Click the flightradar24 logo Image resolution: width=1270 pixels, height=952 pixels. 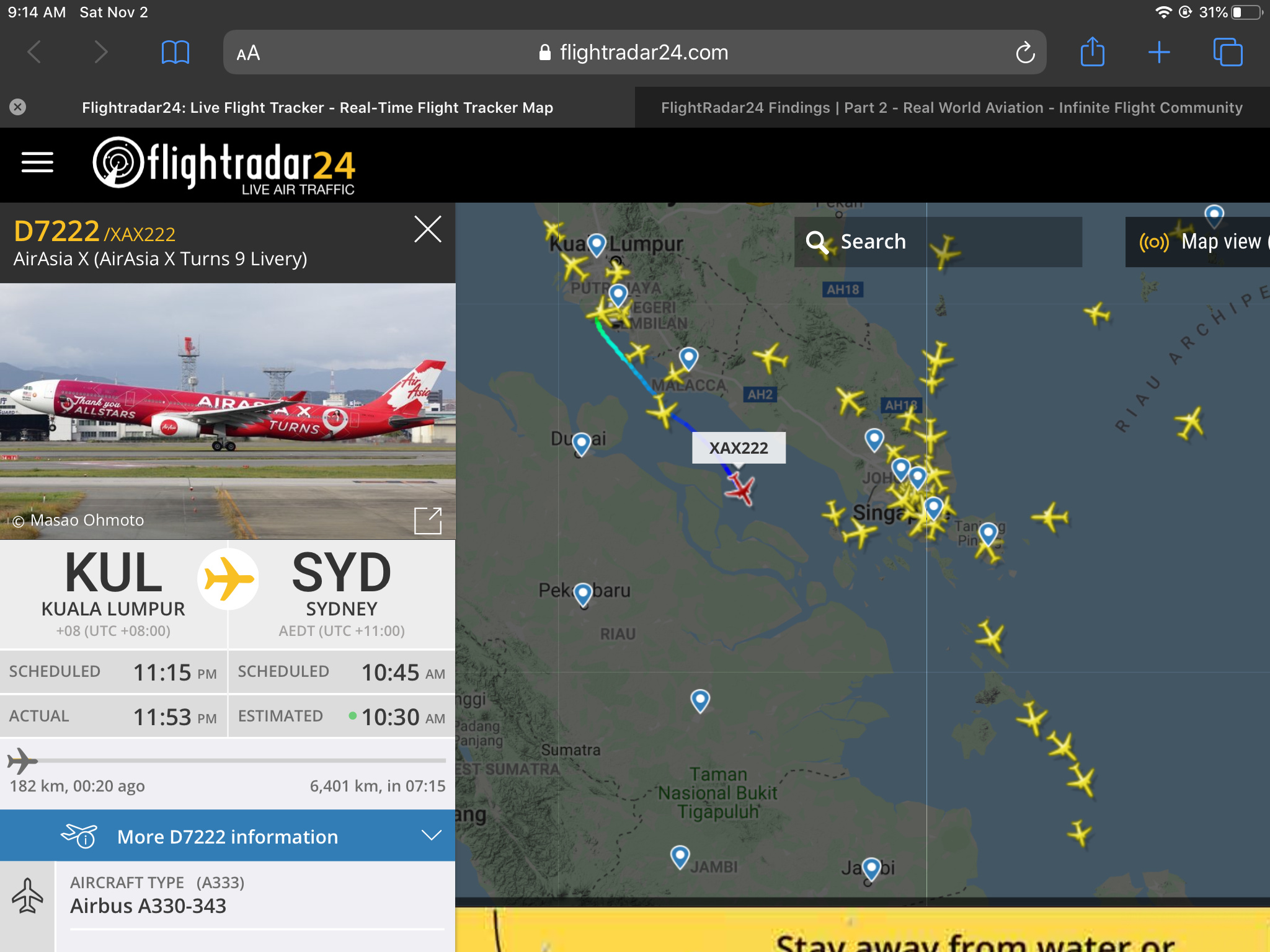click(x=224, y=165)
